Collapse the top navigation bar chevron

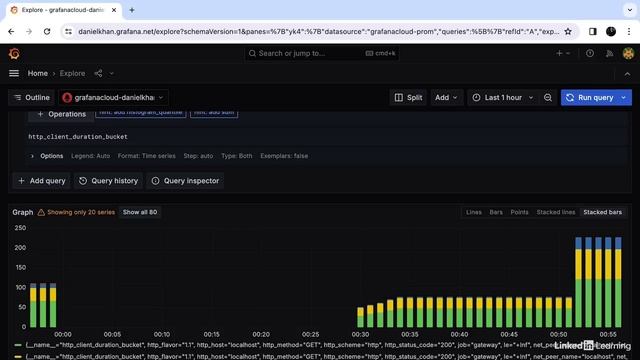click(627, 74)
